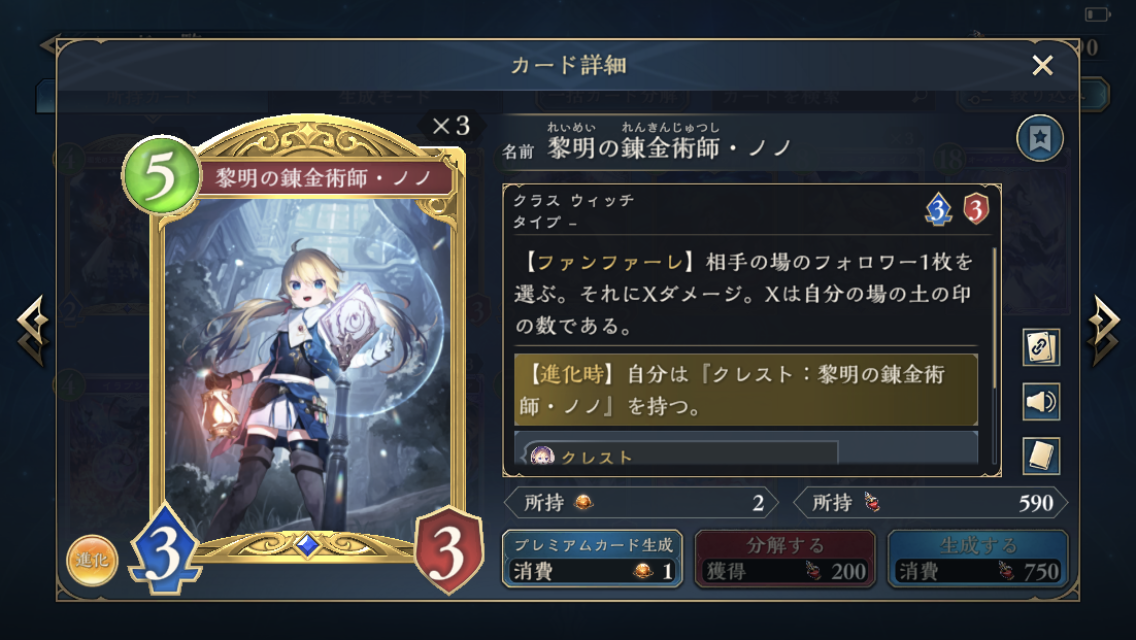Click the プレミアムカード生成 button

point(593,559)
